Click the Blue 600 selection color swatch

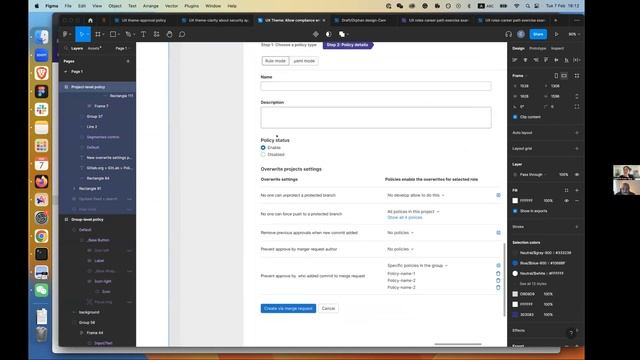point(515,263)
